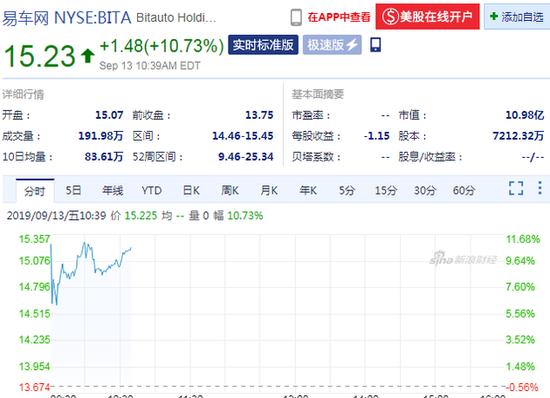The width and height of the screenshot is (550, 398).
Task: Open the 周K chart tab
Action: (230, 190)
